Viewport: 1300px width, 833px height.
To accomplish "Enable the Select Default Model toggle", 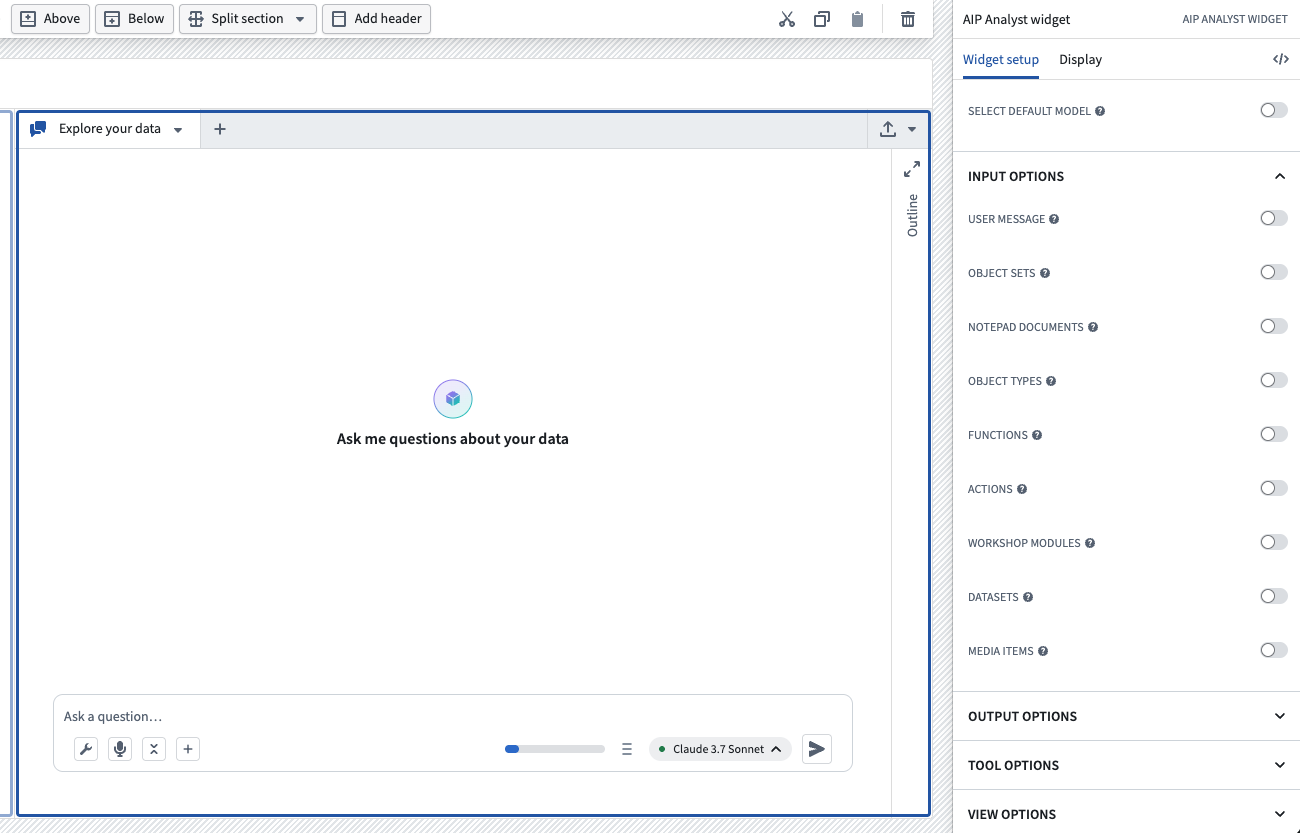I will point(1273,109).
